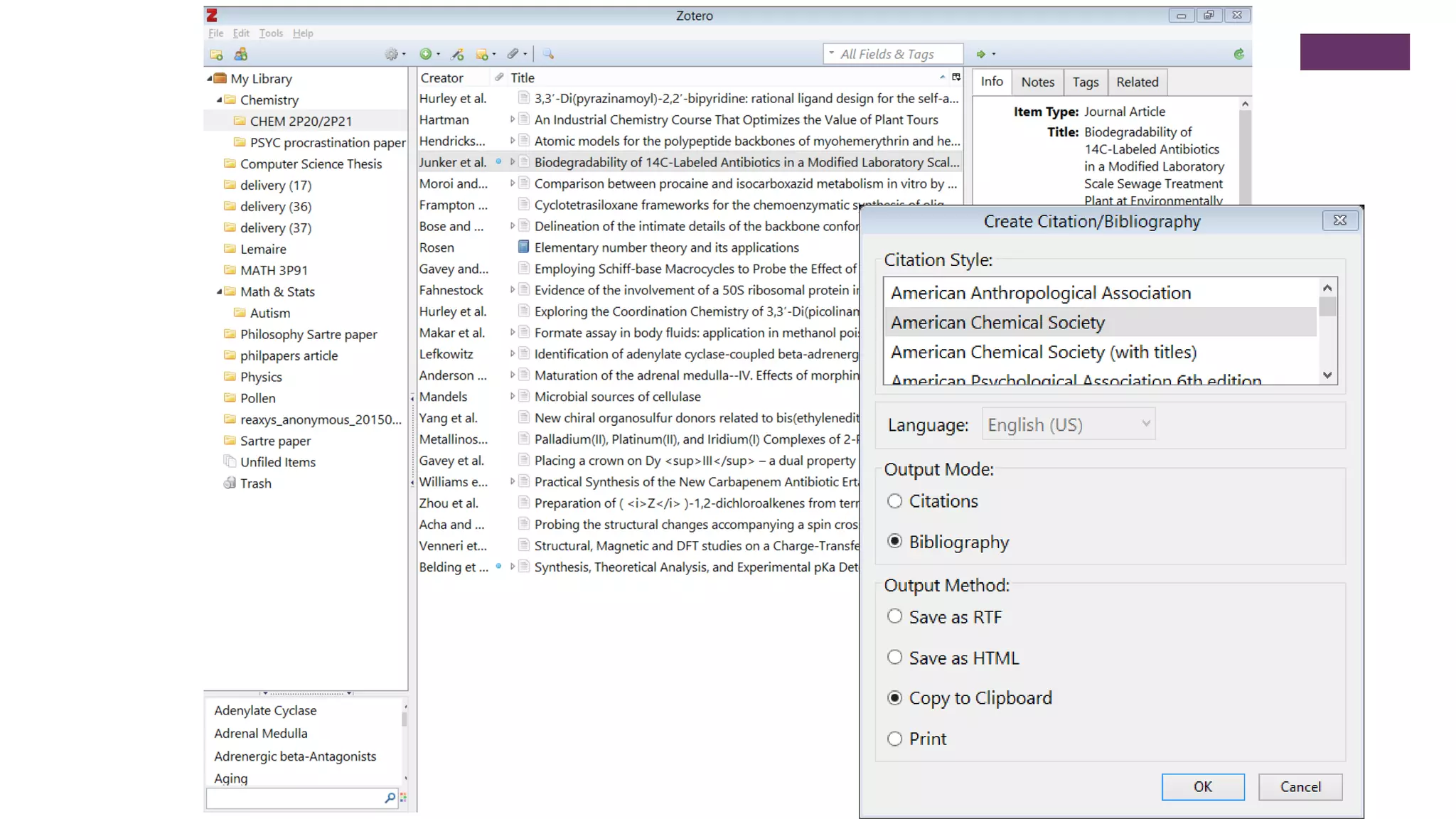Open the Language dropdown

tap(1068, 424)
